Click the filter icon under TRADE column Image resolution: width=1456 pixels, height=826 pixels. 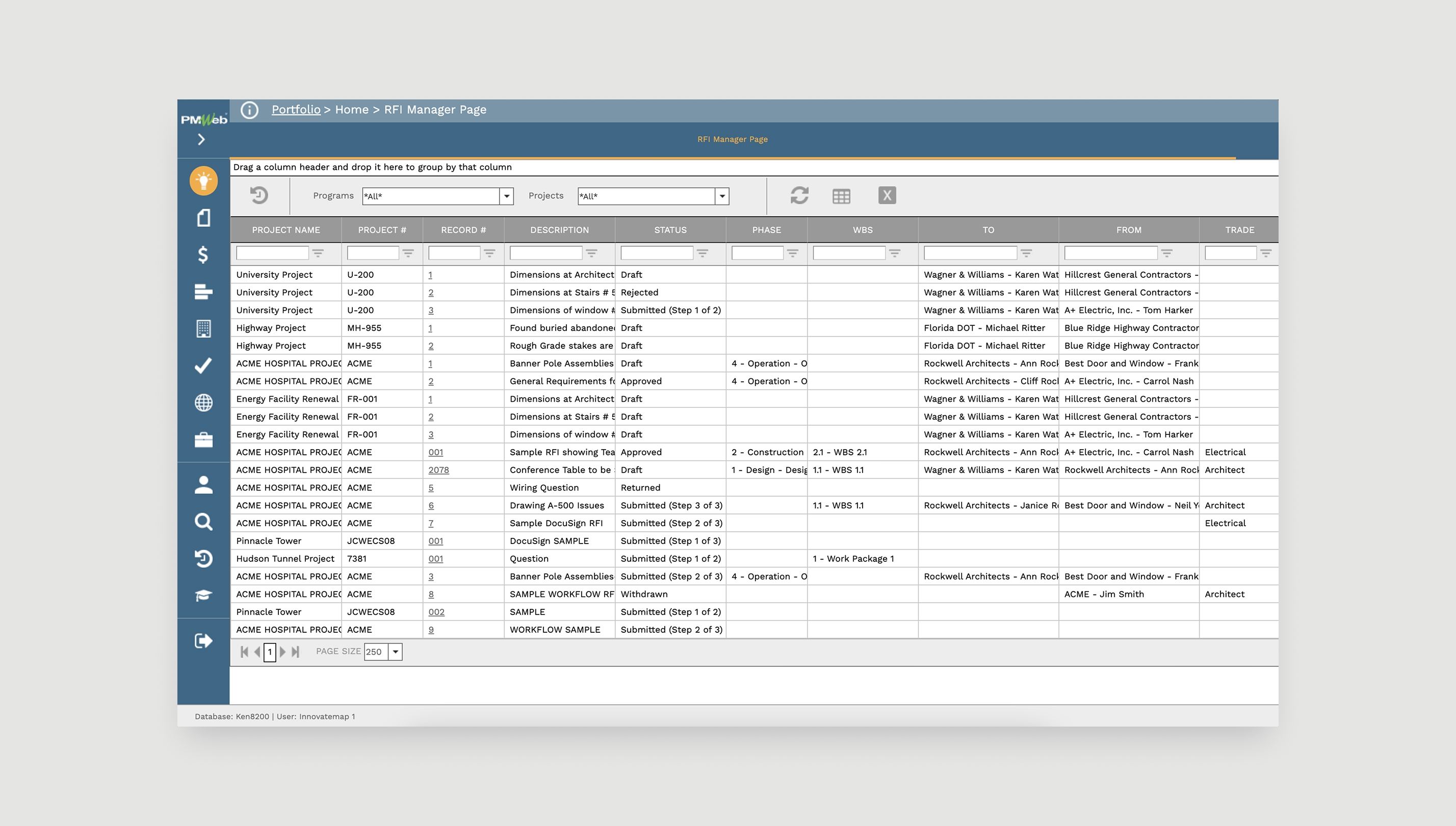pos(1266,253)
